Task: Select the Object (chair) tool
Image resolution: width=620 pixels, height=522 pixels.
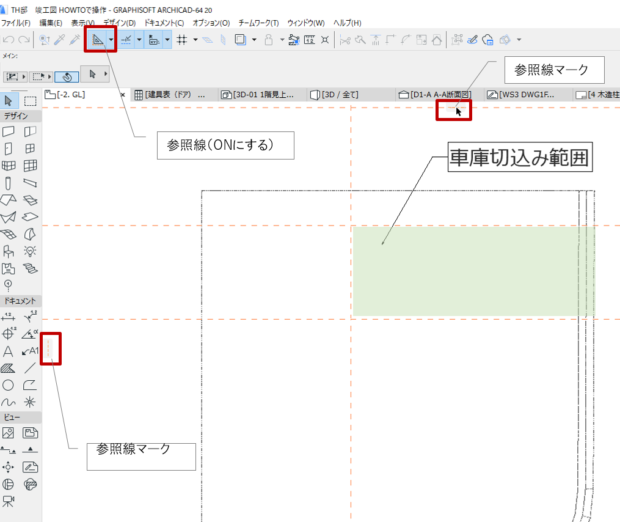Action: (x=8, y=251)
